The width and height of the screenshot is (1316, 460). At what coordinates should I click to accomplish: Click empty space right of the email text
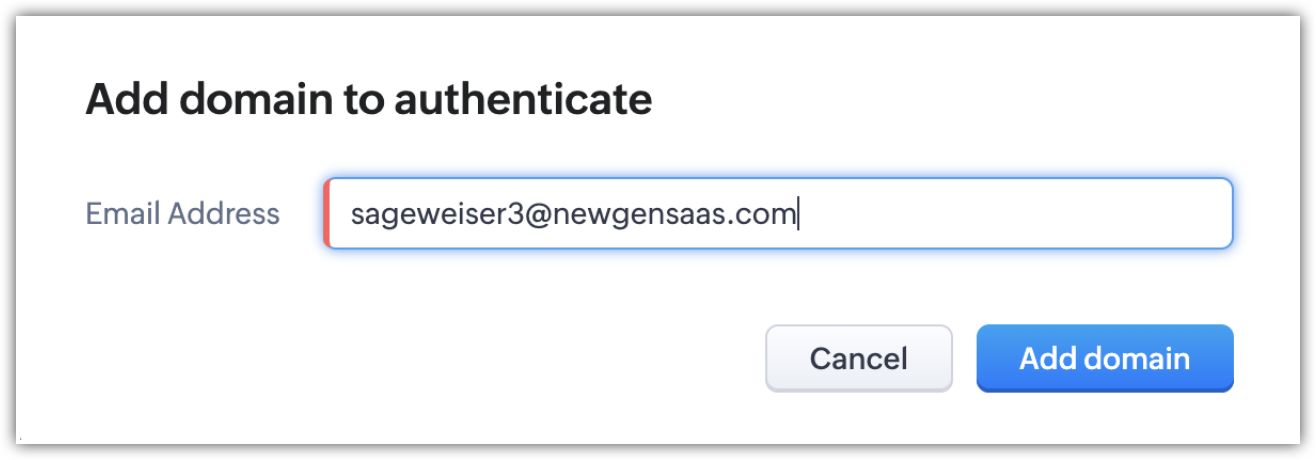tap(1010, 213)
